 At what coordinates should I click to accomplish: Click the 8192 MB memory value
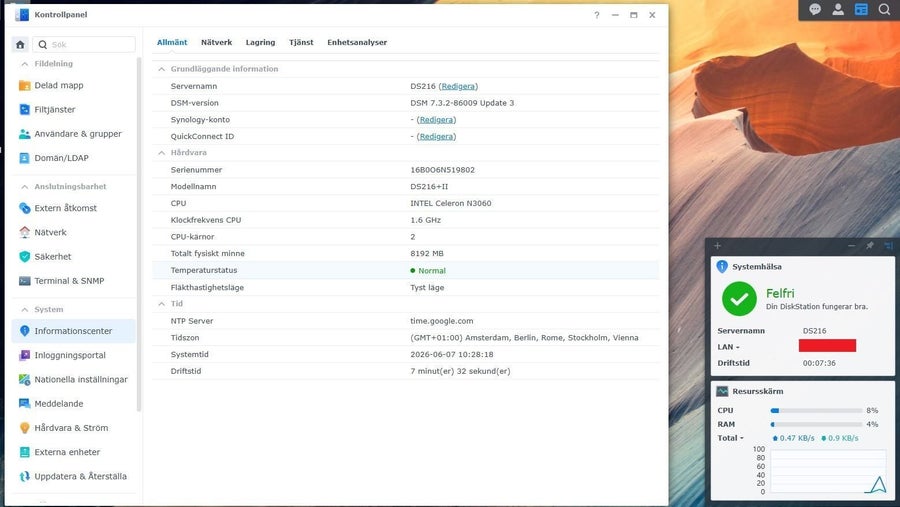pyautogui.click(x=426, y=254)
